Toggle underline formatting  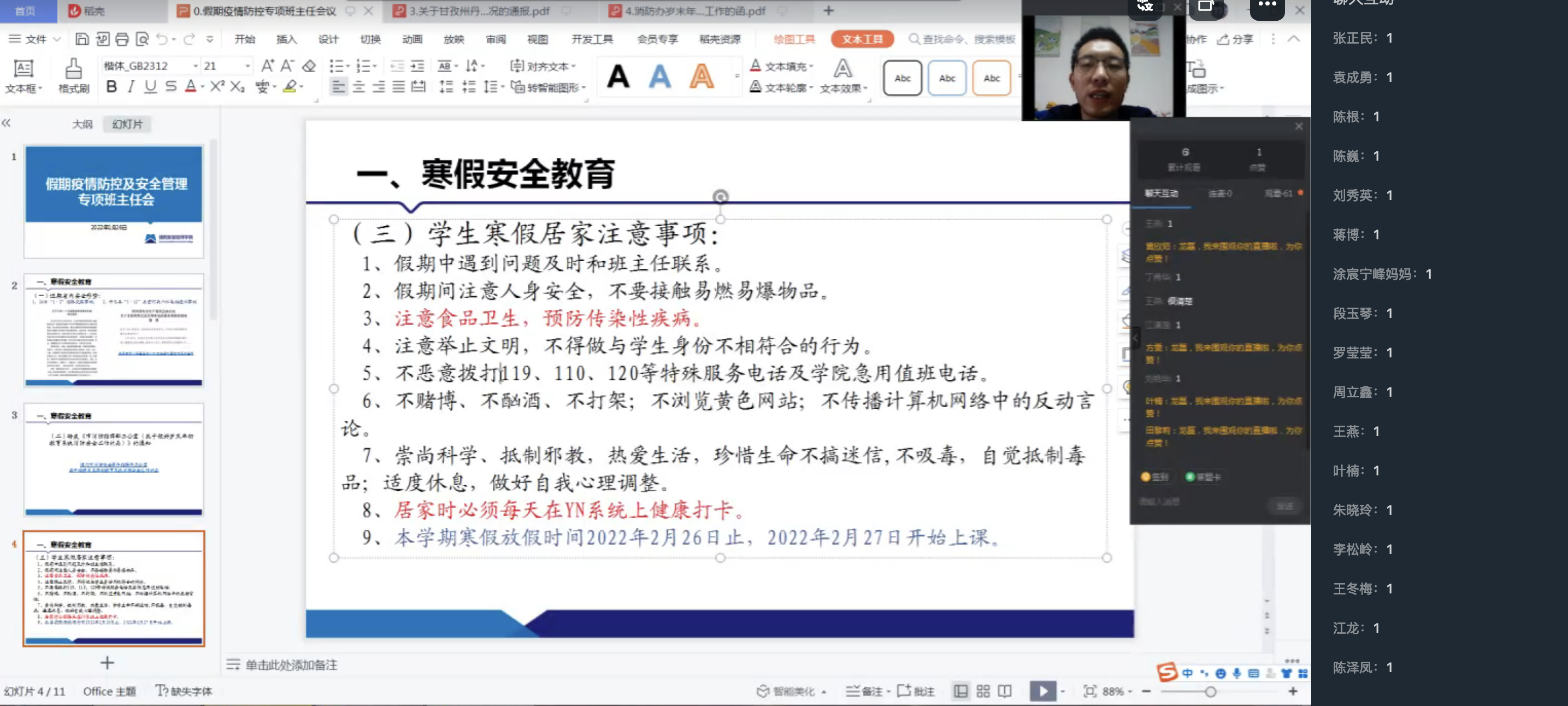click(149, 86)
